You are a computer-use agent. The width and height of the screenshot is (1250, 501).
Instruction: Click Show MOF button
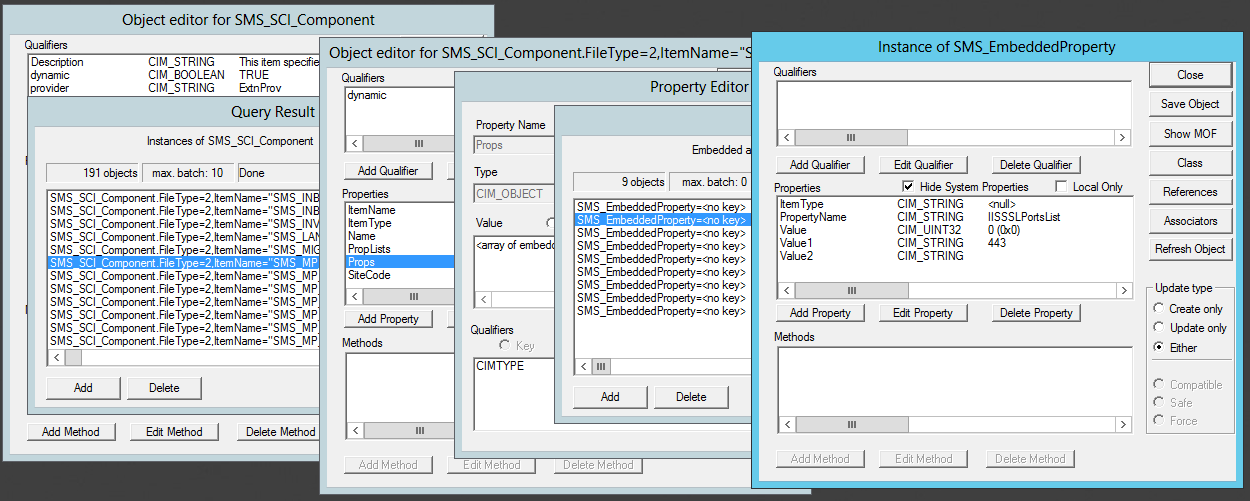[1190, 133]
